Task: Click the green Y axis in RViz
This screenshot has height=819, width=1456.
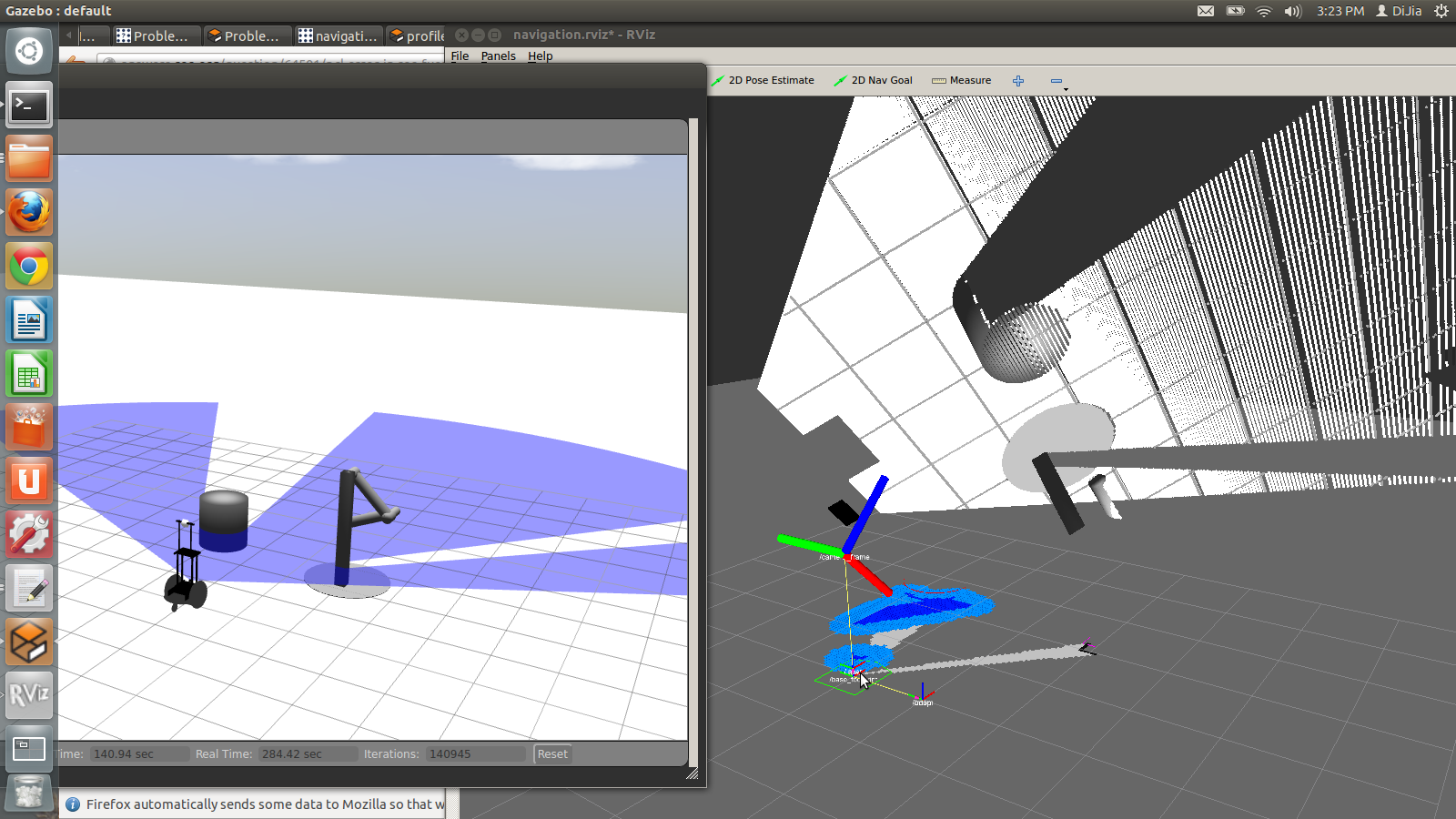Action: tap(811, 546)
